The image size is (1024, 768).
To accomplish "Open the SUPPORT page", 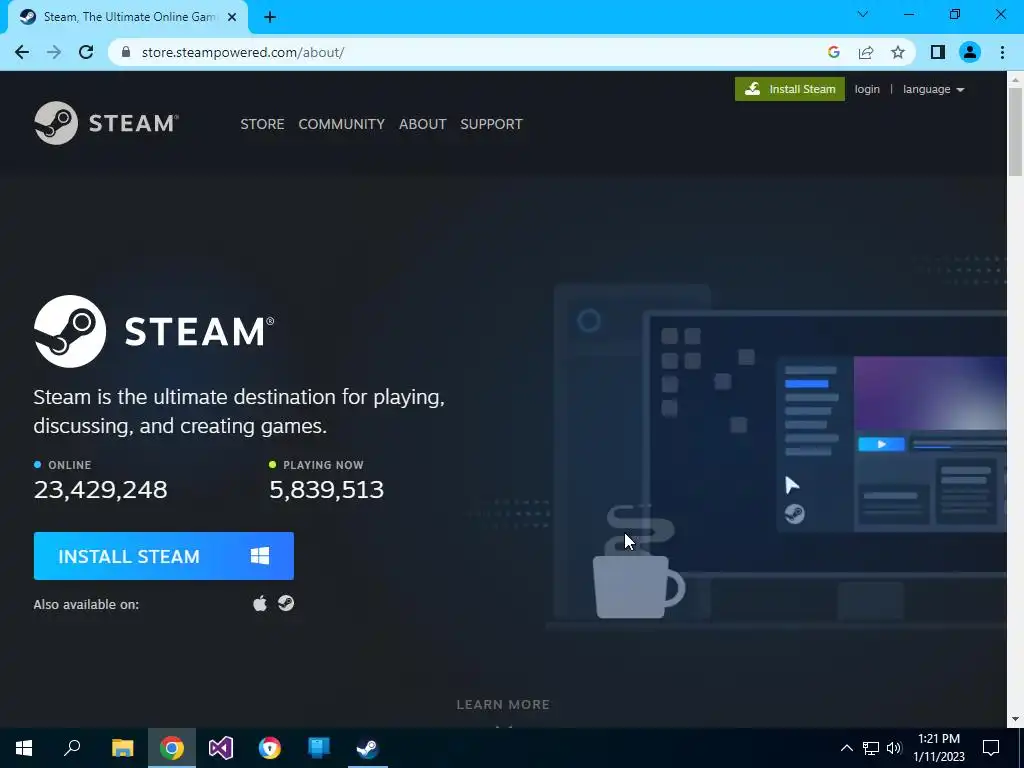I will click(x=491, y=124).
